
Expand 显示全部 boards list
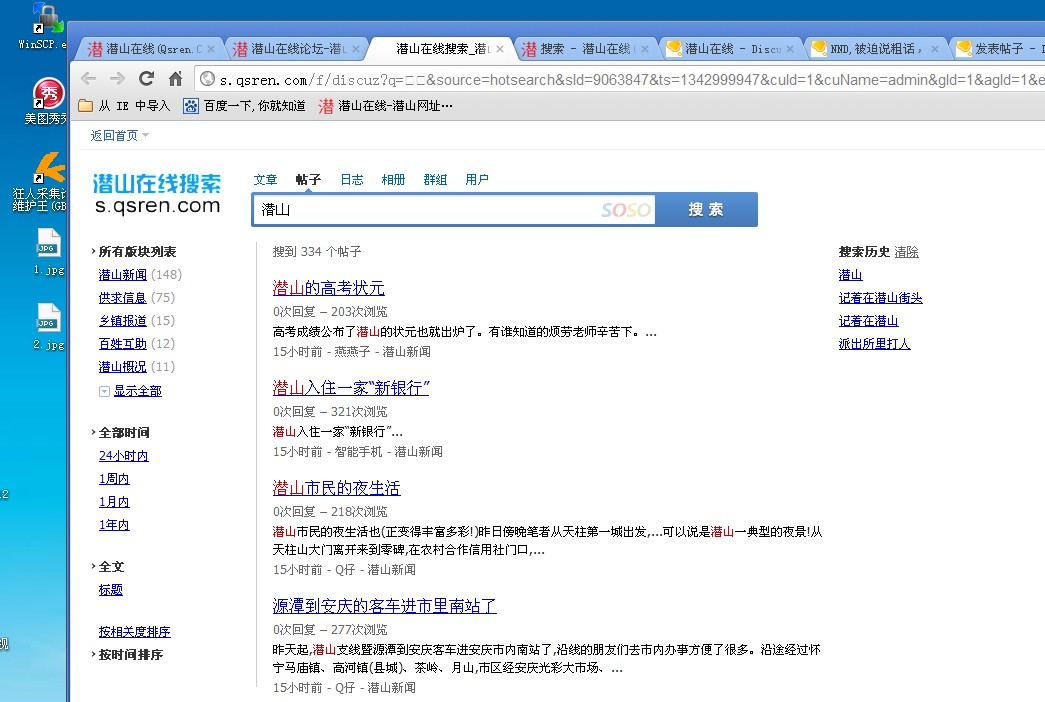coord(137,391)
